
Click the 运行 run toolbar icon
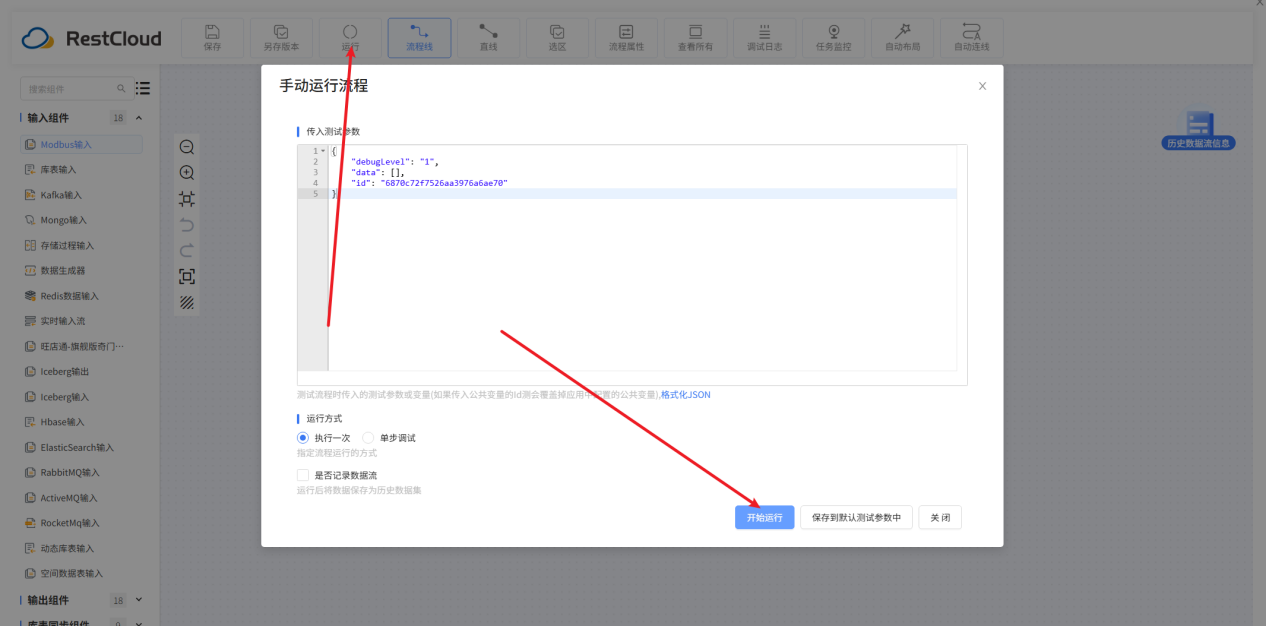[x=350, y=38]
